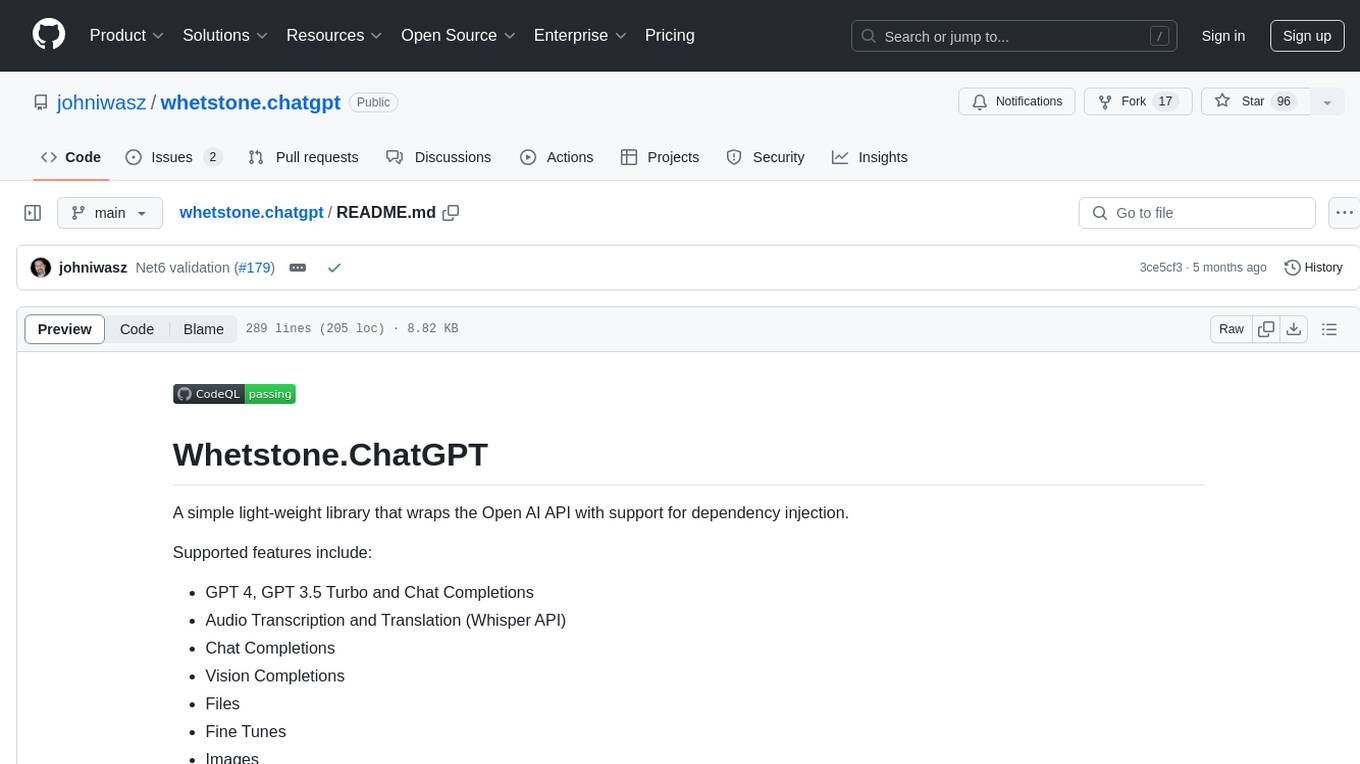1360x764 pixels.
Task: Click the Issues count badge 2
Action: pos(212,157)
